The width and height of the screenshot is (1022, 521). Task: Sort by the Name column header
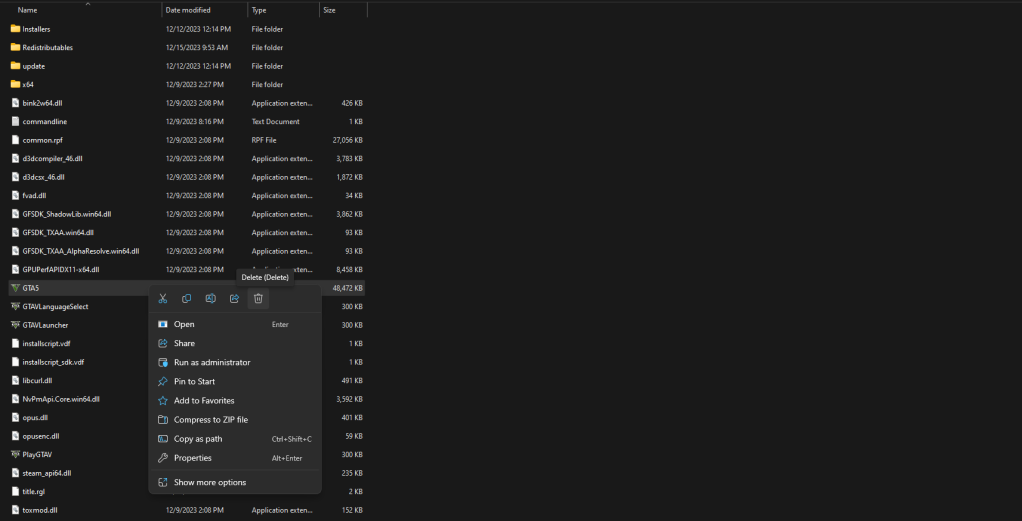(x=28, y=10)
